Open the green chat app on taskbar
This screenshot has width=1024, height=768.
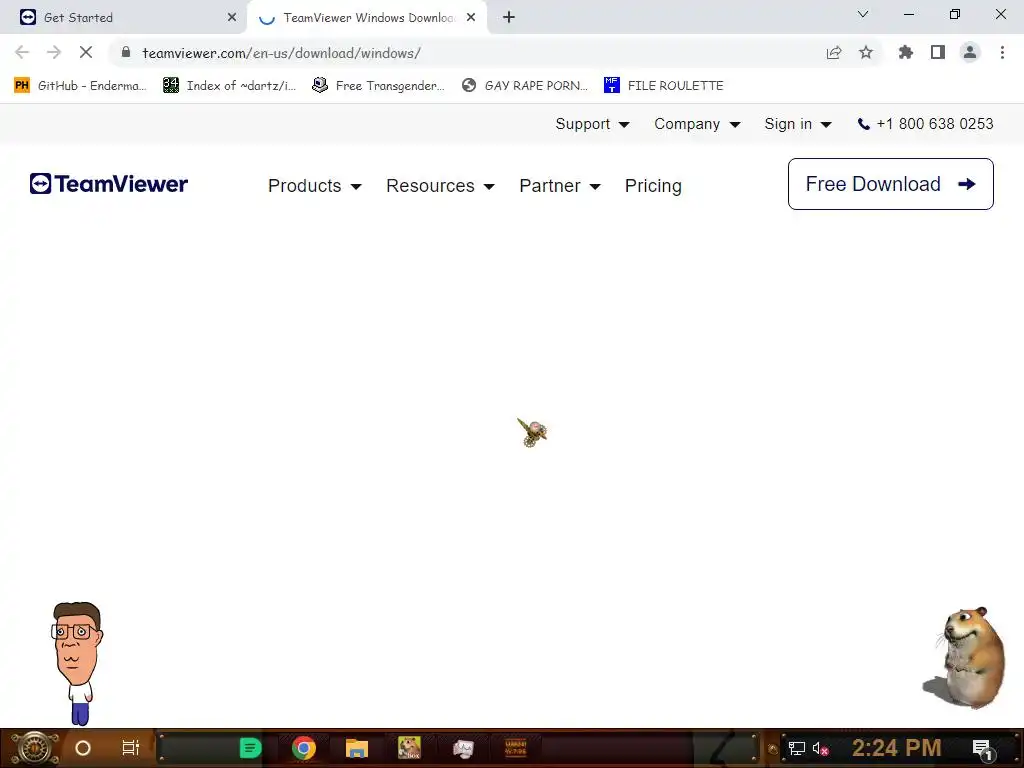[x=250, y=748]
